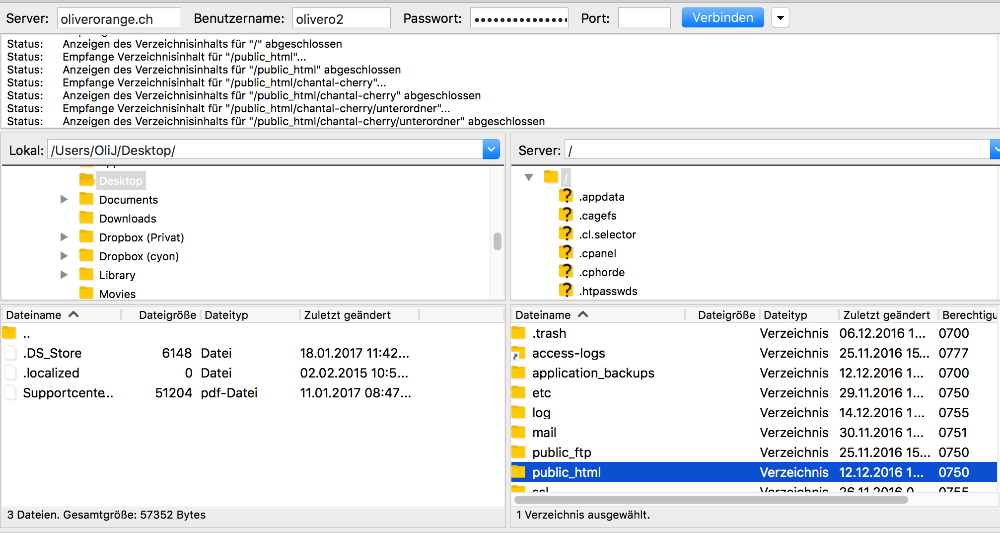Screen dimensions: 1000x533
Task: Click the Port input field
Action: (x=644, y=18)
